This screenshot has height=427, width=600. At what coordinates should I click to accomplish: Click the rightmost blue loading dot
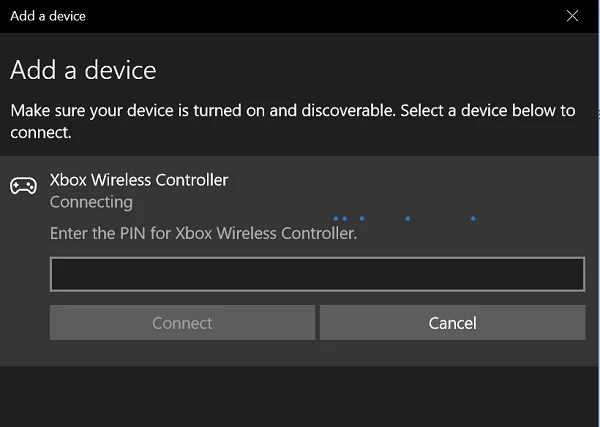(473, 218)
